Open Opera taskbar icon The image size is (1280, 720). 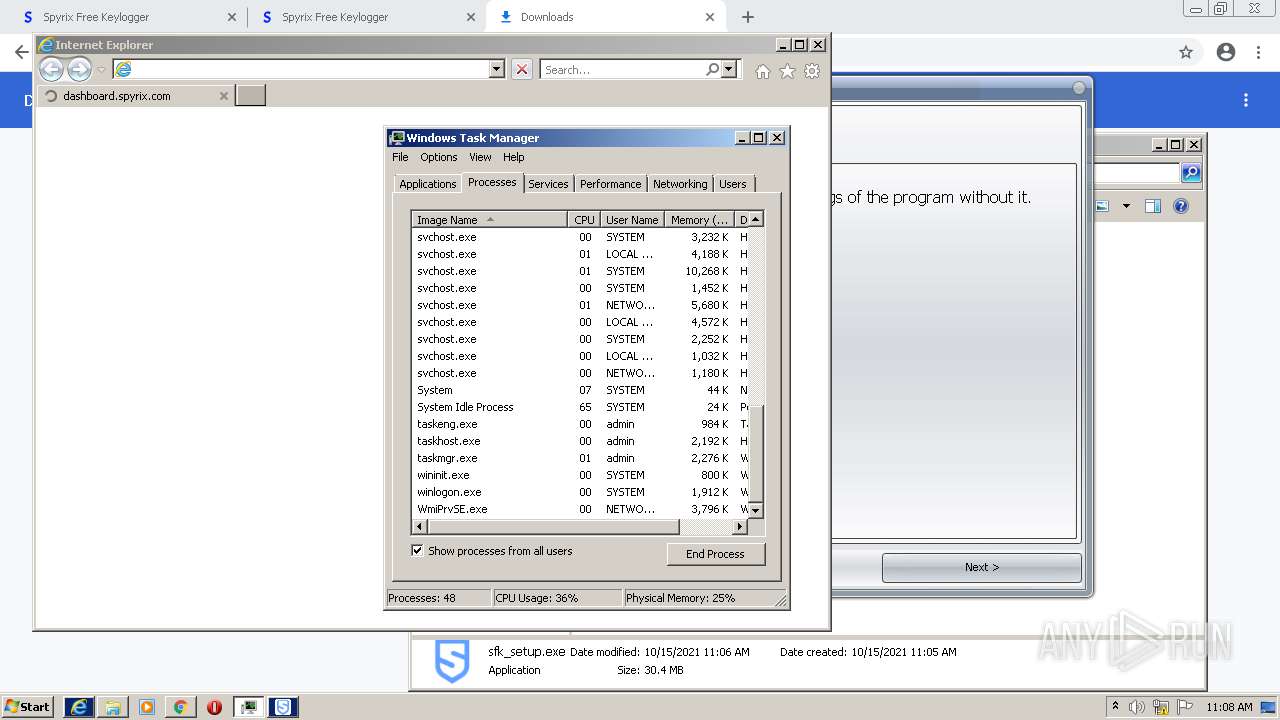click(214, 707)
